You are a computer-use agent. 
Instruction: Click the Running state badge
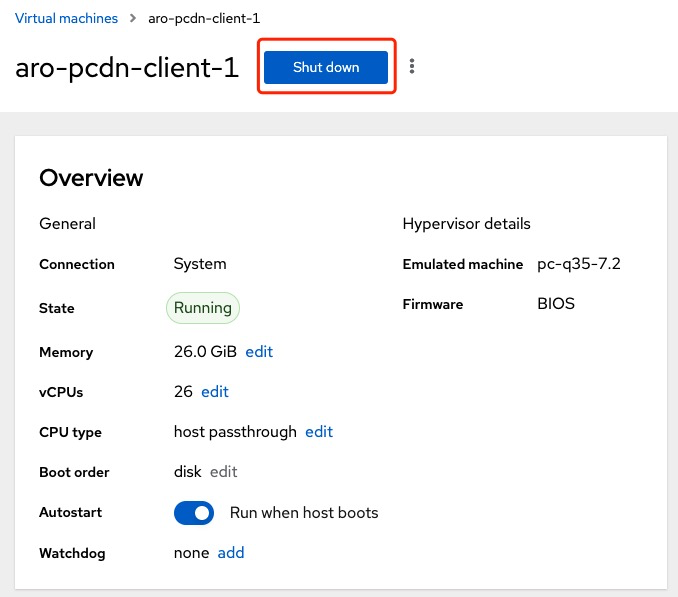pos(203,308)
